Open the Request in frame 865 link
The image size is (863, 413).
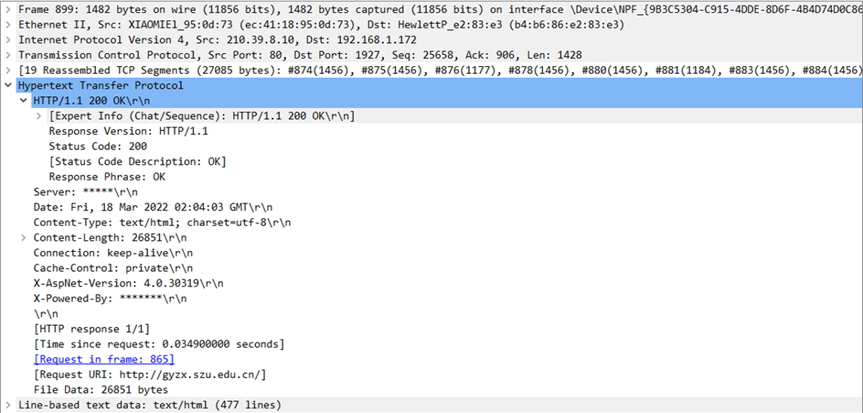pyautogui.click(x=104, y=360)
